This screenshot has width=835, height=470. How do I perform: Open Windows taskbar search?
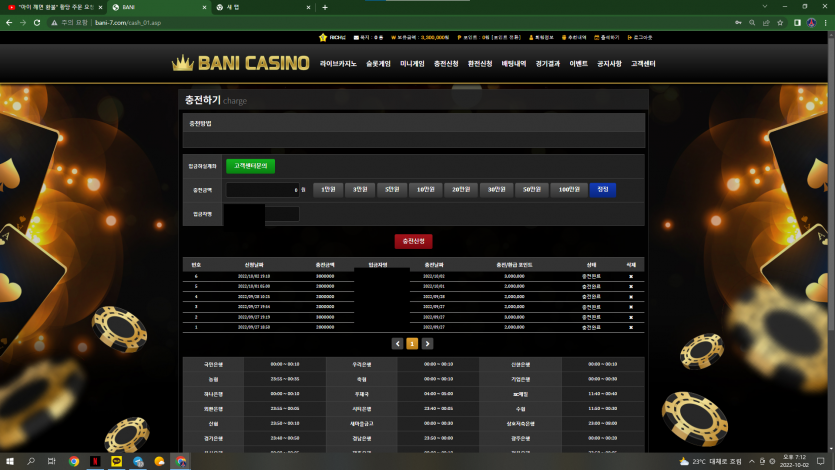[31, 461]
